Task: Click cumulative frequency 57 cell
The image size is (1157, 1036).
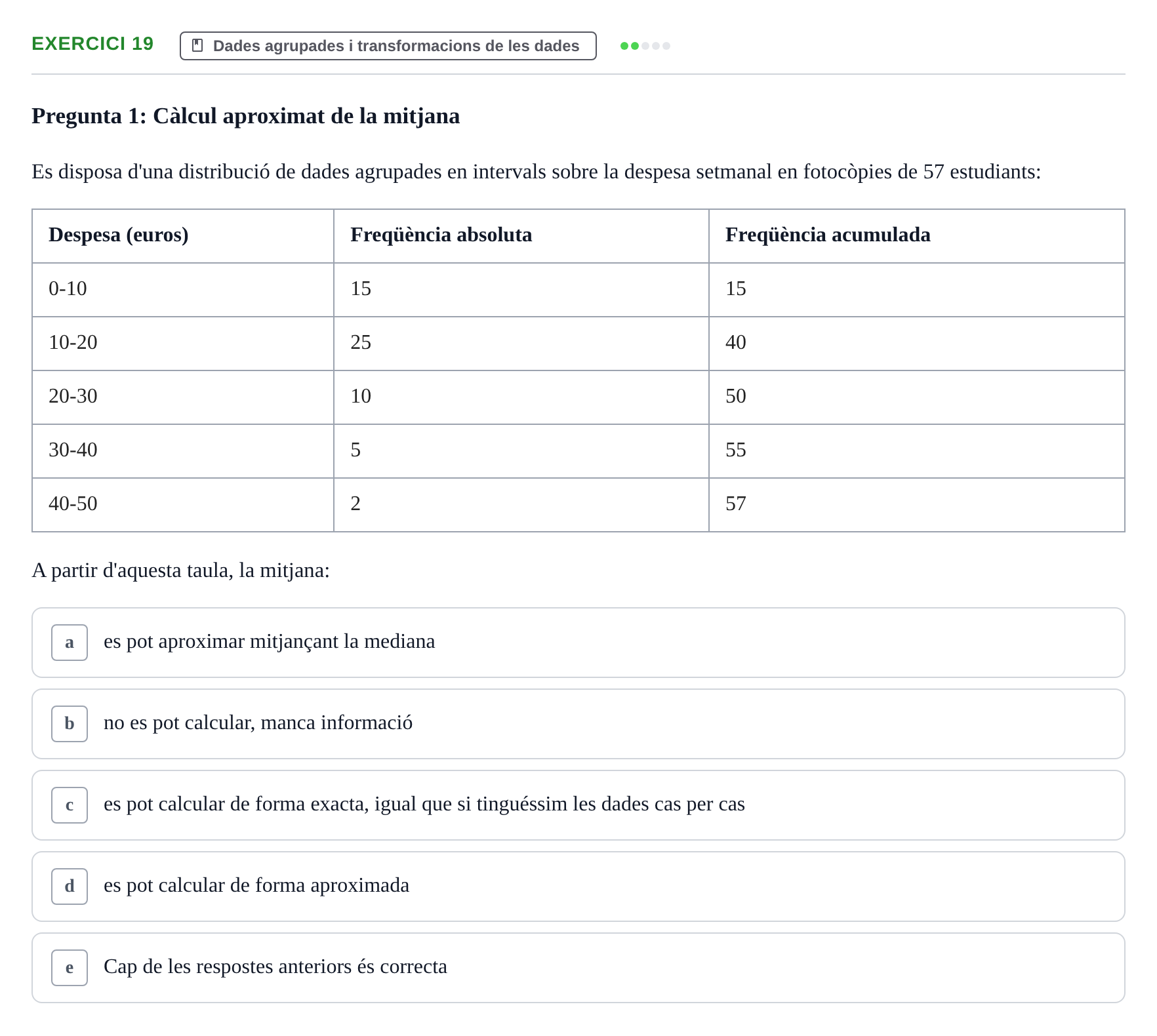Action: (917, 505)
